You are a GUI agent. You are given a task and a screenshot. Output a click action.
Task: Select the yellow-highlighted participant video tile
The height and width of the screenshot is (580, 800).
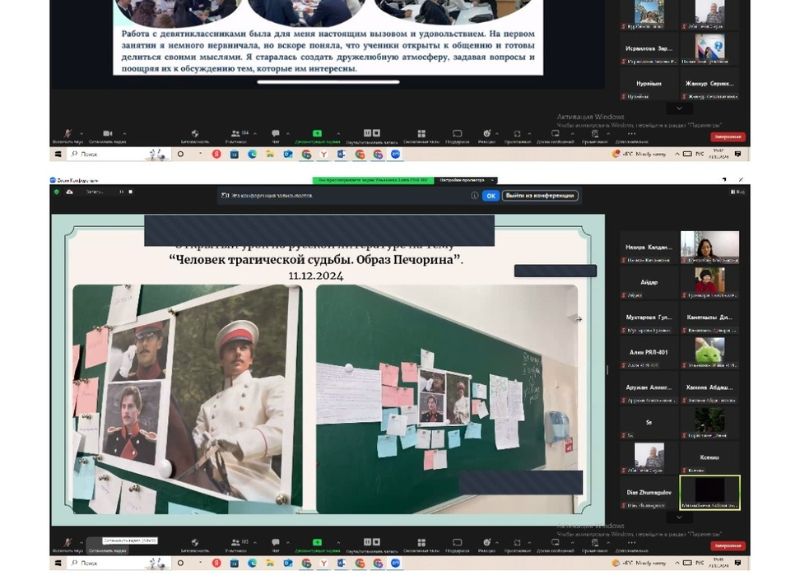click(x=709, y=492)
